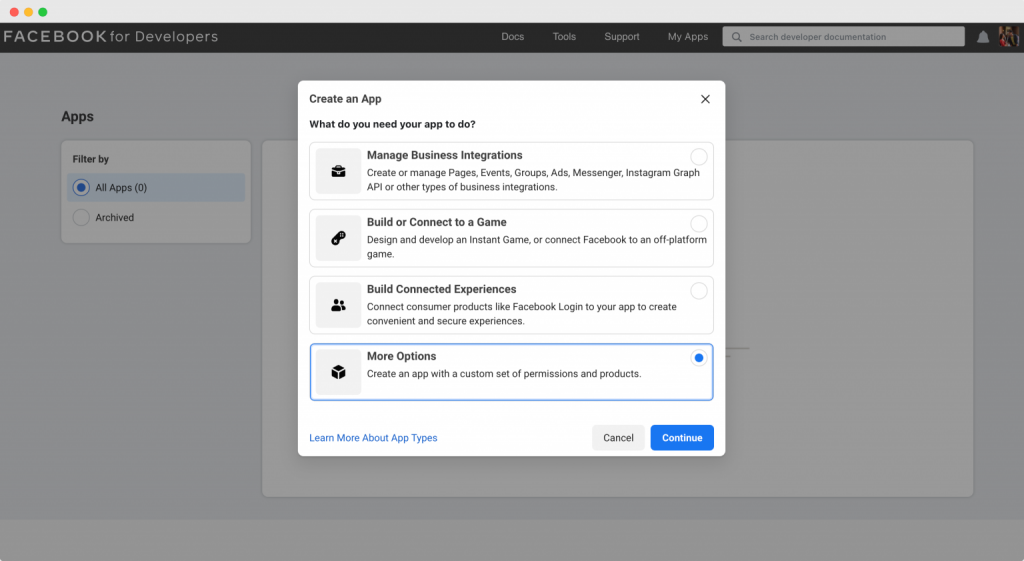Open notifications bell in header

[x=983, y=37]
